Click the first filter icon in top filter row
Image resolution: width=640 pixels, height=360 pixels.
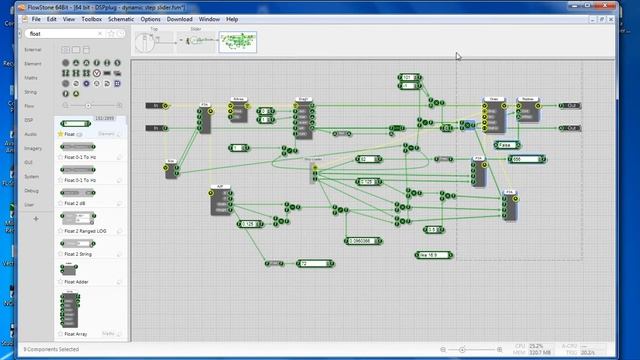coord(65,50)
